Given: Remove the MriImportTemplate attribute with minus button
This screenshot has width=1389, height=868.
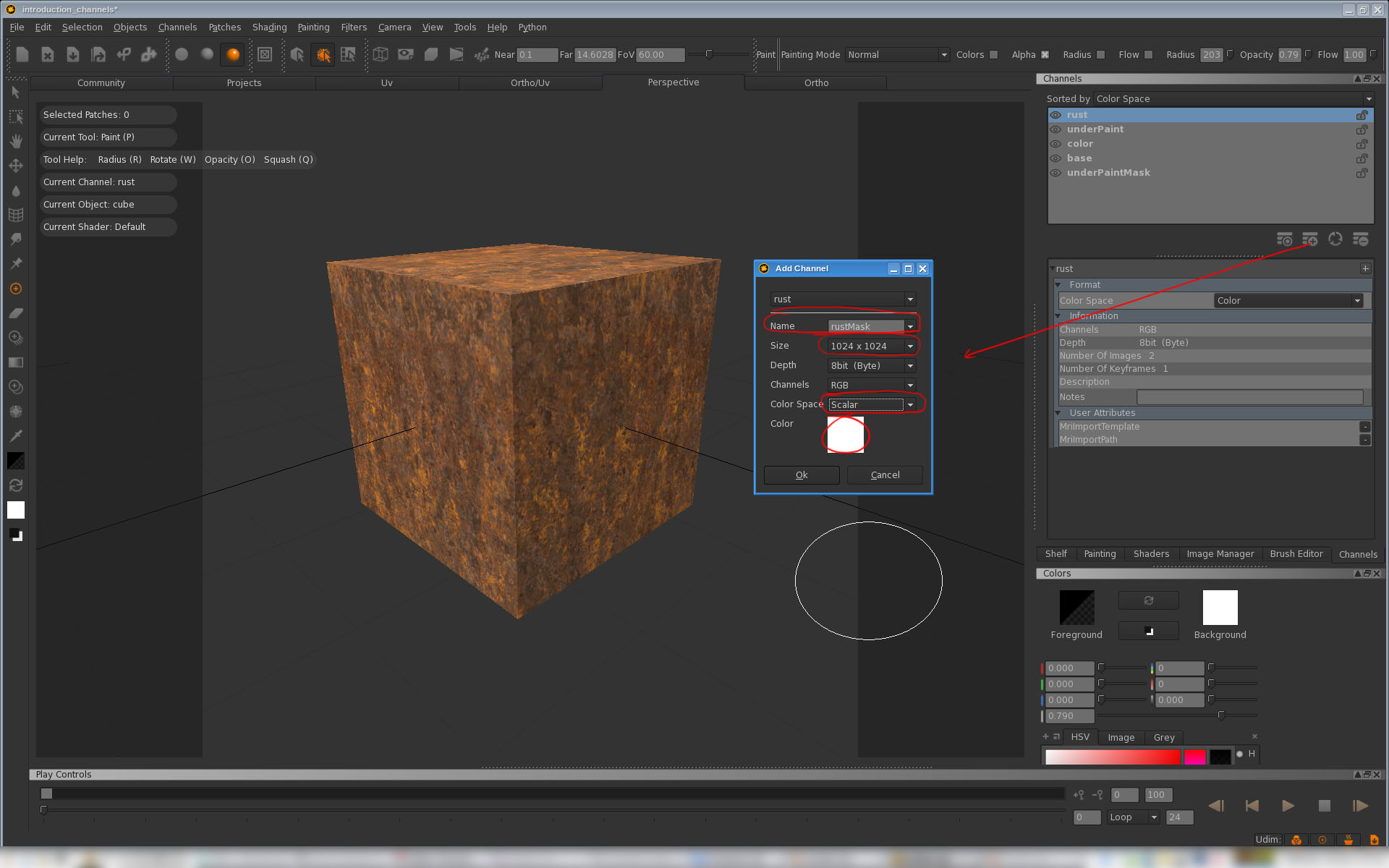Looking at the screenshot, I should (x=1364, y=427).
